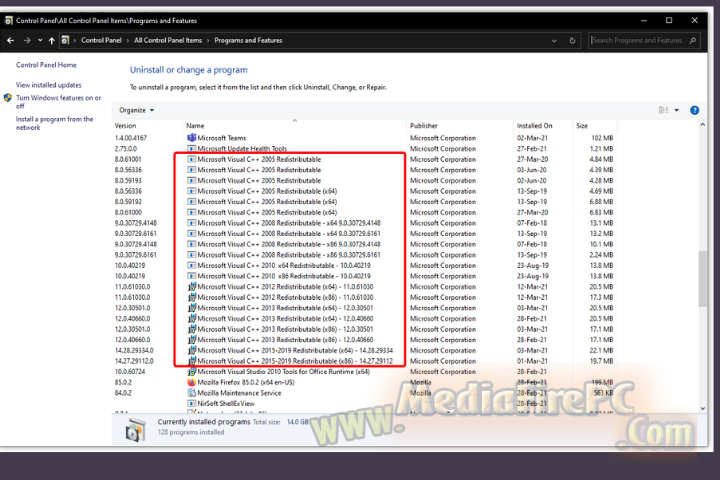Click the Control Panel icon in address bar
Screen dimensions: 720x480
click(x=65, y=40)
